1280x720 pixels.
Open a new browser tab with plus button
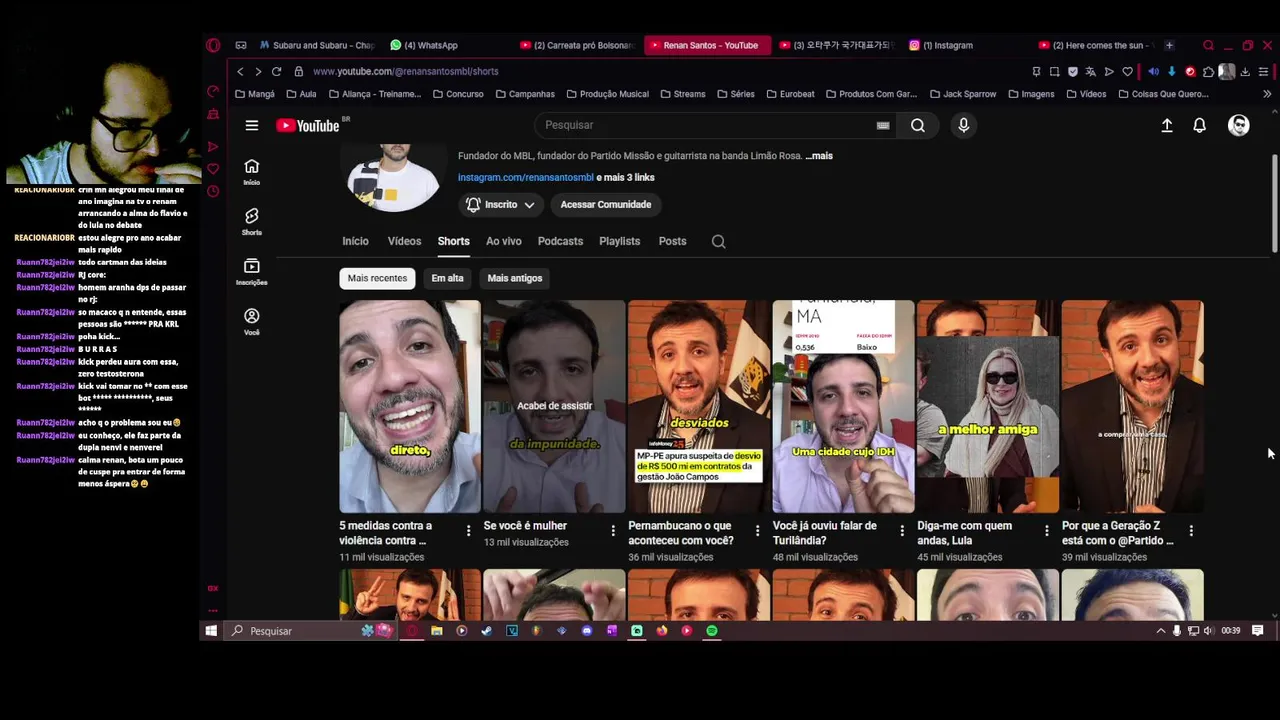tap(1169, 45)
